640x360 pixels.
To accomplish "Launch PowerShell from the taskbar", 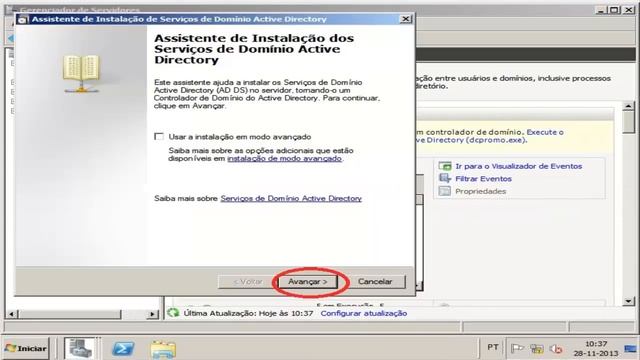I will pos(123,349).
